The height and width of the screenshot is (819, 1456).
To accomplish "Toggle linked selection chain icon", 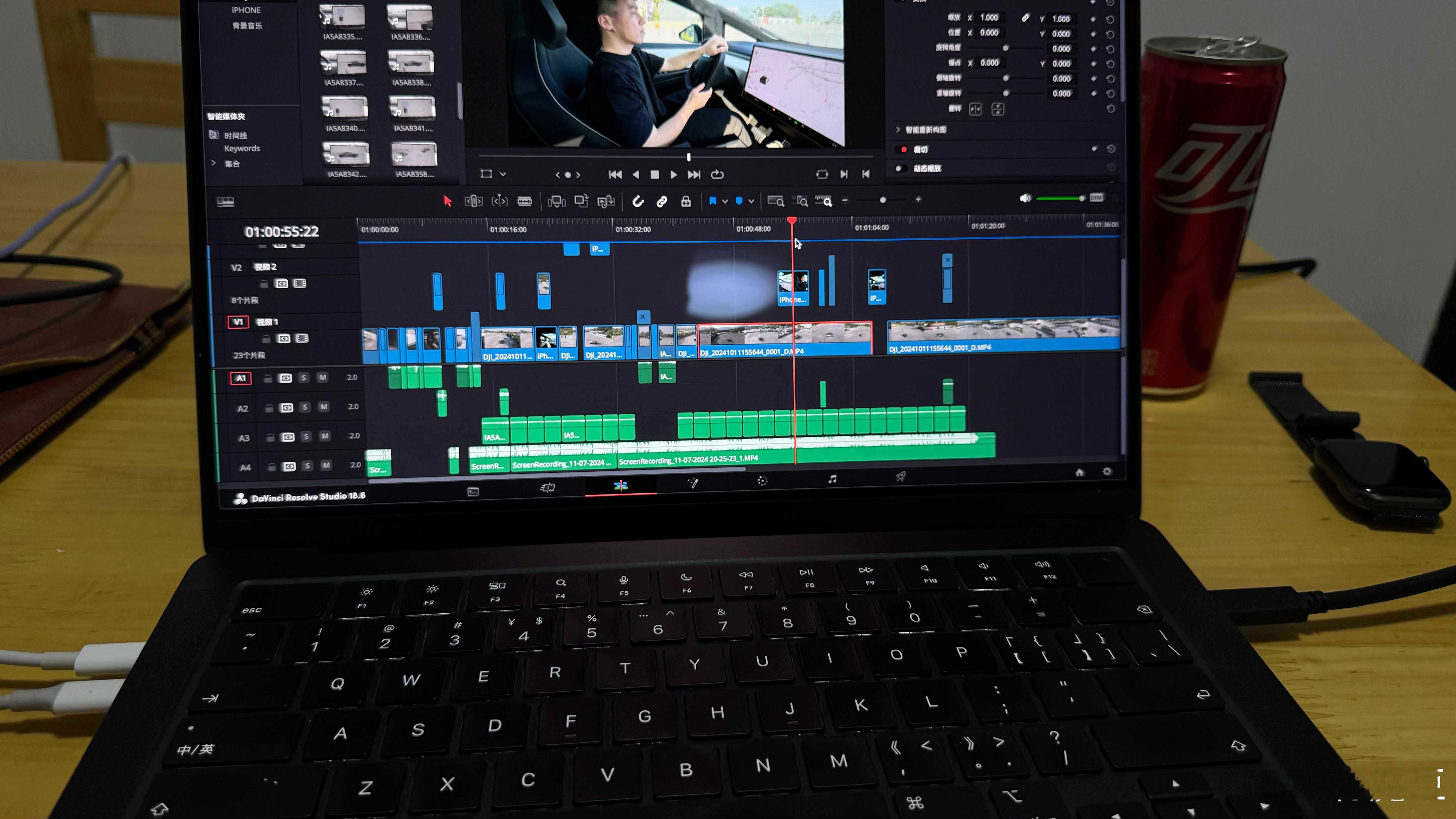I will pyautogui.click(x=662, y=201).
